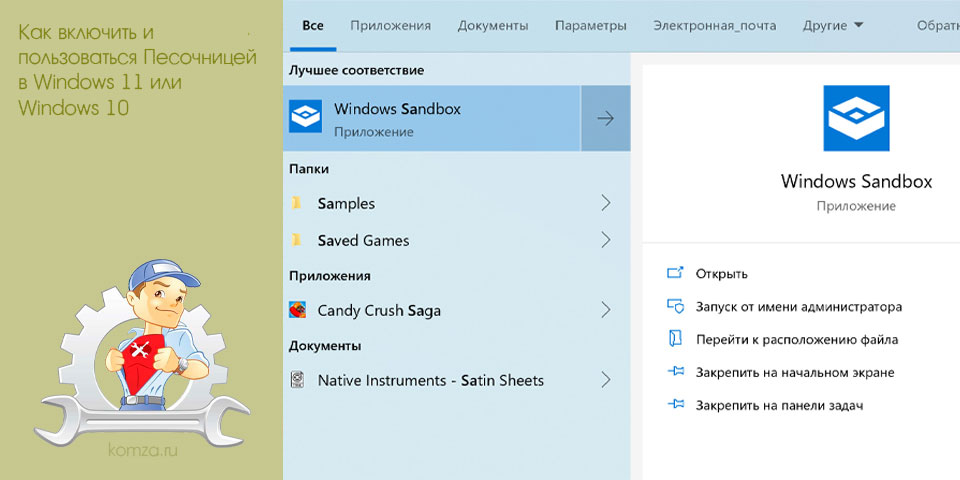
Task: Click the Saved Games folder icon
Action: point(297,240)
